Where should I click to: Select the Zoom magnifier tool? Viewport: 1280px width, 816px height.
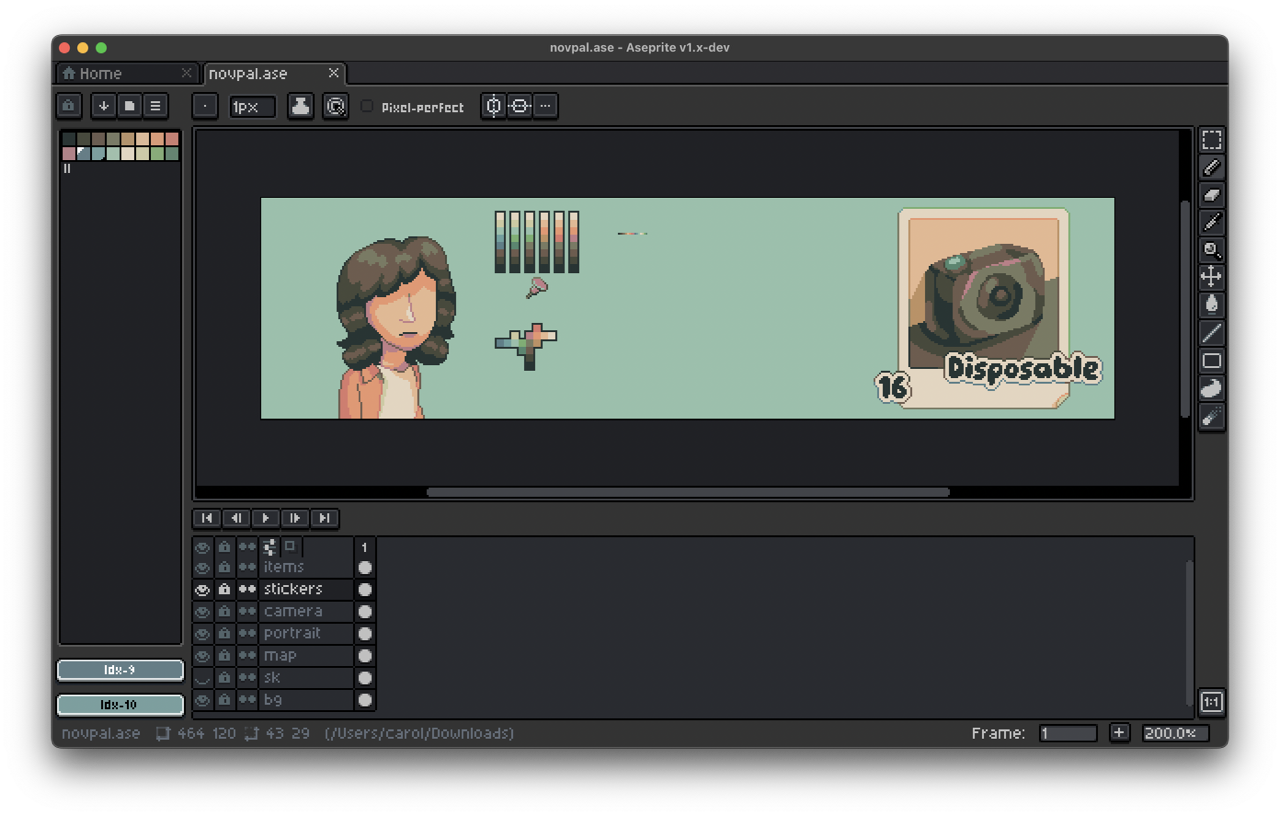1211,250
